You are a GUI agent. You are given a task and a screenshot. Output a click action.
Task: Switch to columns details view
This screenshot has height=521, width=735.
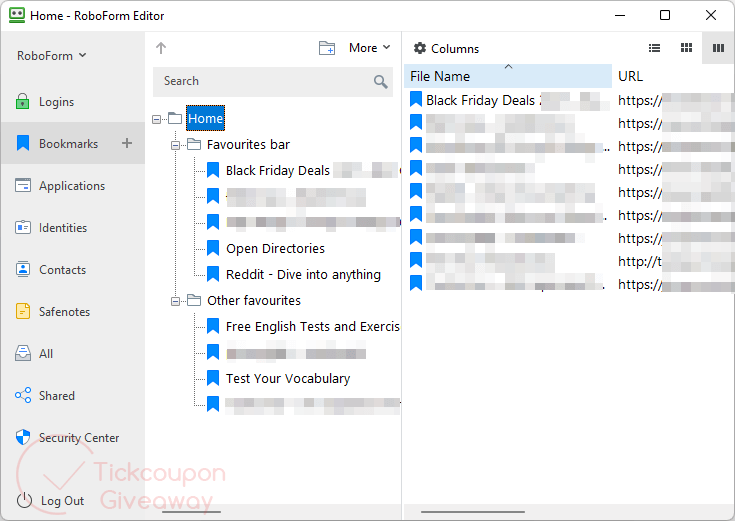point(718,48)
